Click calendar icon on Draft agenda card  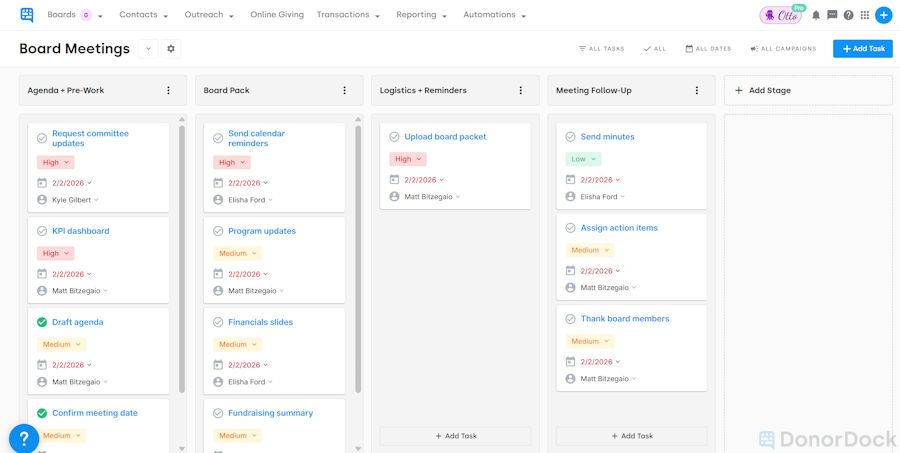[x=42, y=365]
